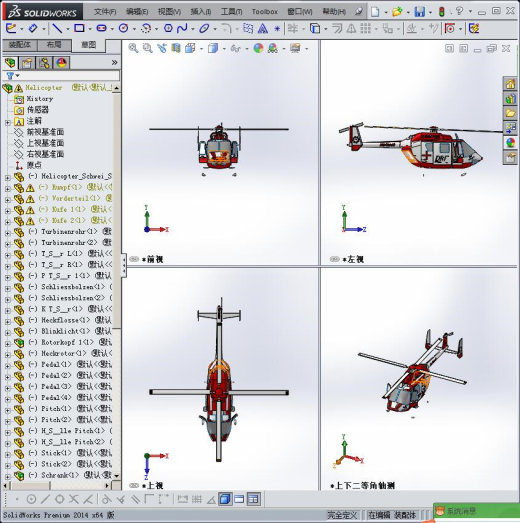Open the 编辑(E) menu
The height and width of the screenshot is (523, 520).
pos(137,12)
